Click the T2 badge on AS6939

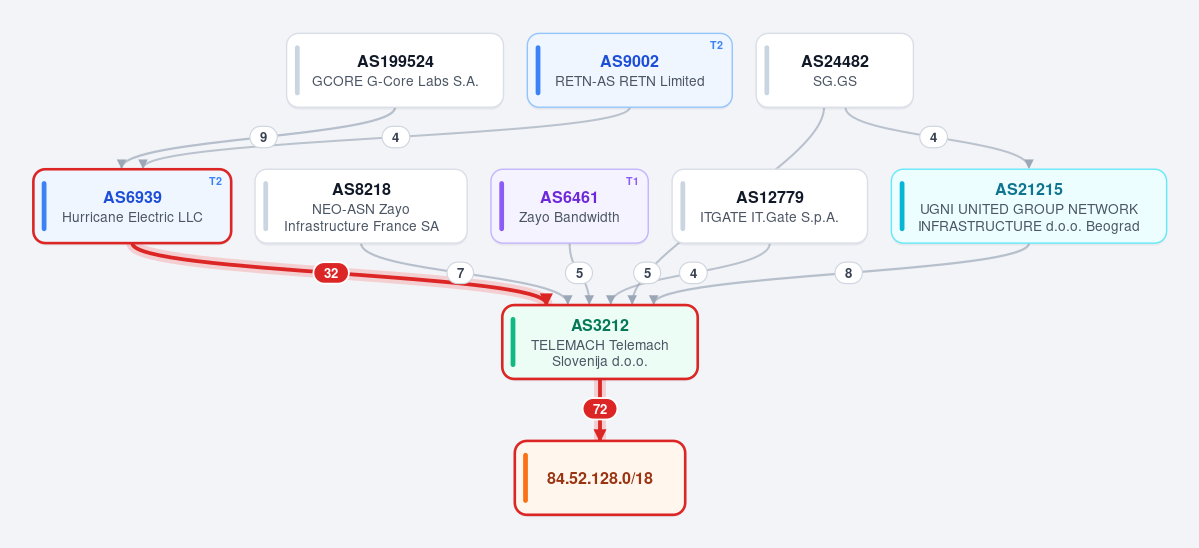pos(215,181)
